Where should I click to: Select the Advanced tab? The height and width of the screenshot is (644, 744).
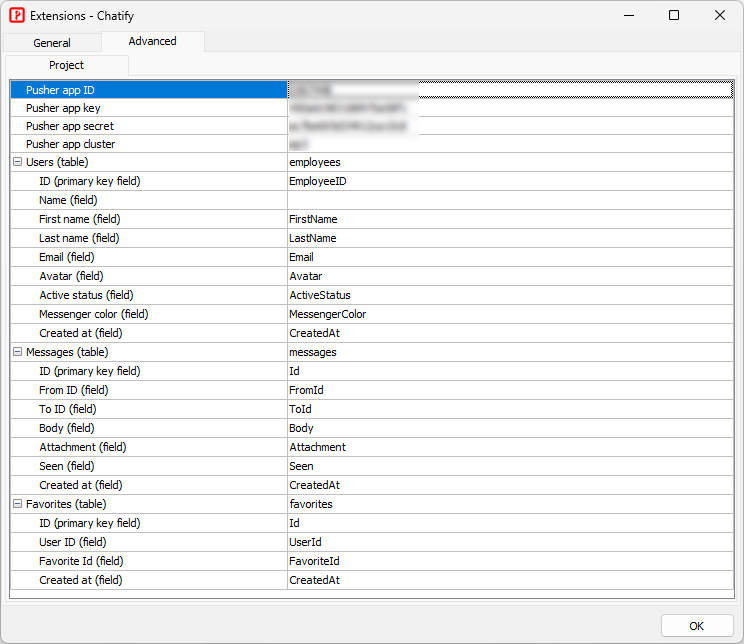pos(152,41)
